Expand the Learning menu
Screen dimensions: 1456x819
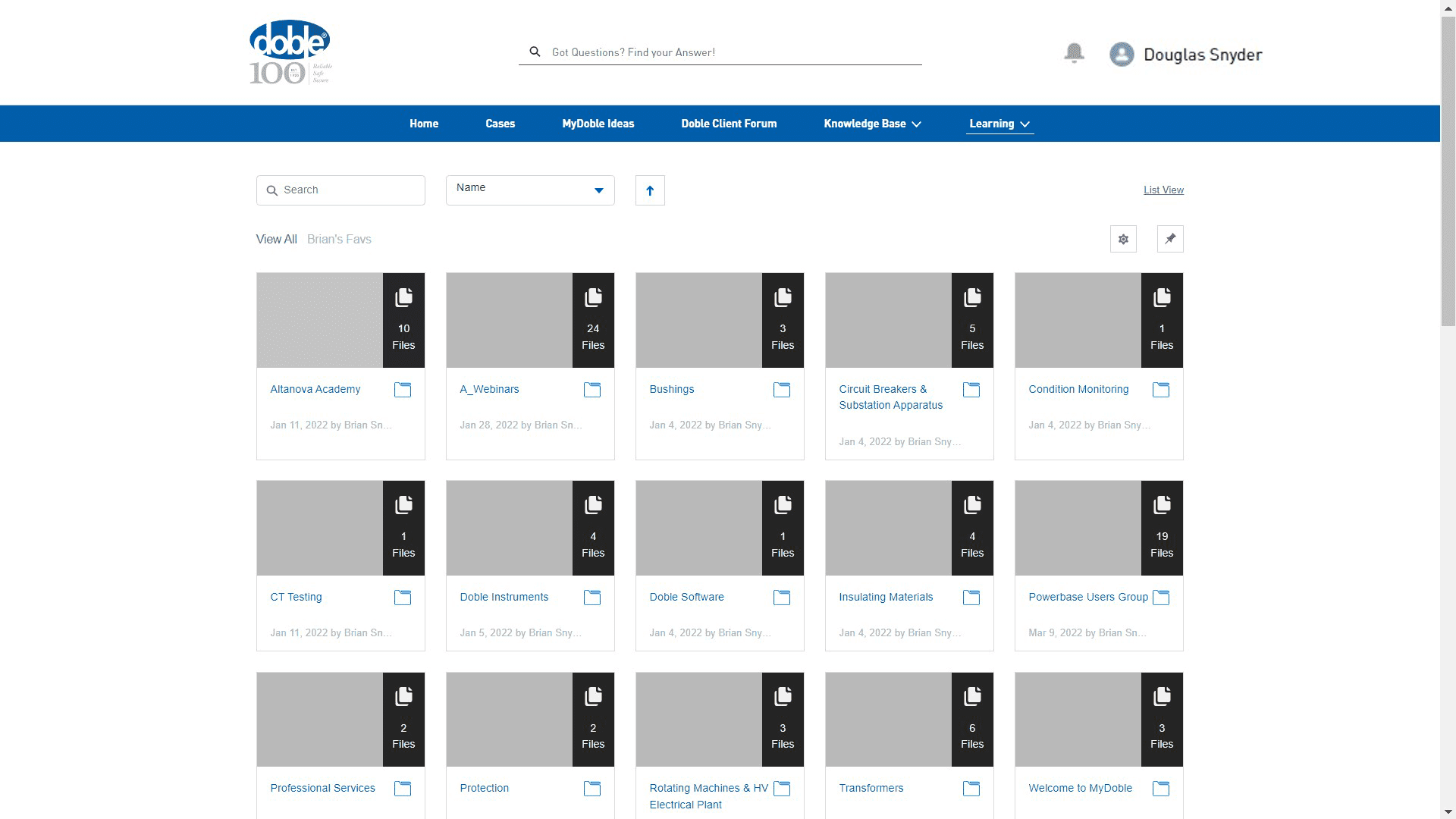coord(999,124)
